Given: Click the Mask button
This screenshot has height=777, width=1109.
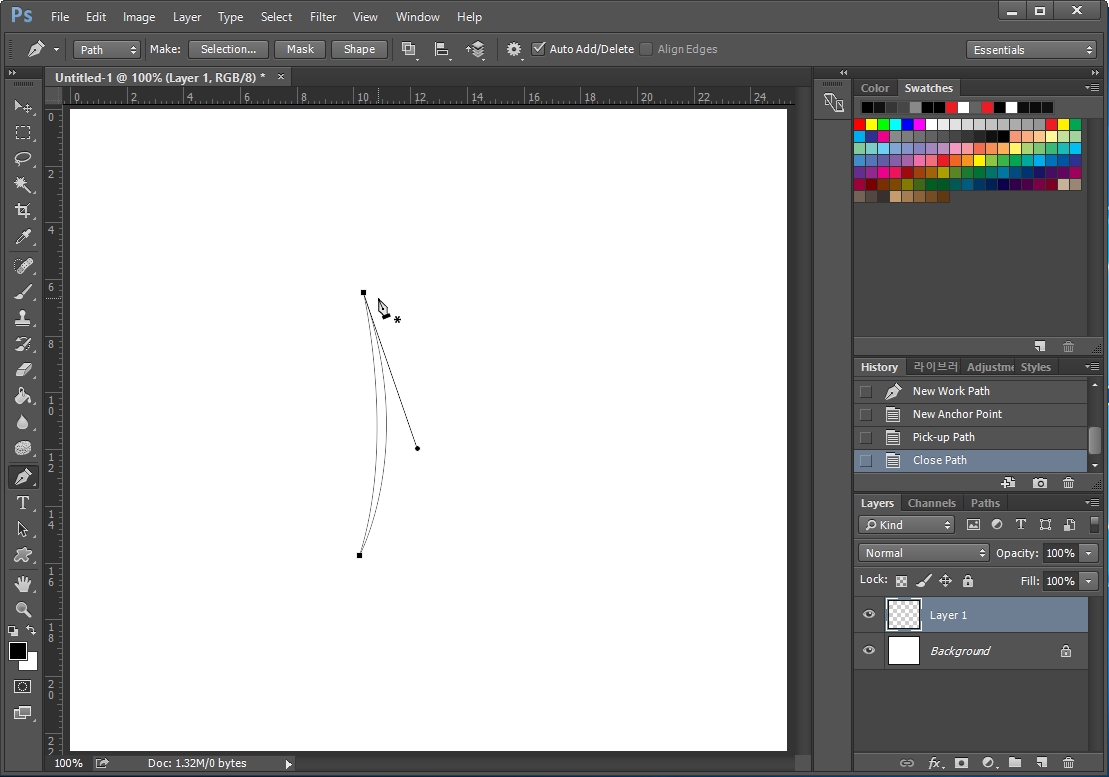Looking at the screenshot, I should pyautogui.click(x=300, y=49).
